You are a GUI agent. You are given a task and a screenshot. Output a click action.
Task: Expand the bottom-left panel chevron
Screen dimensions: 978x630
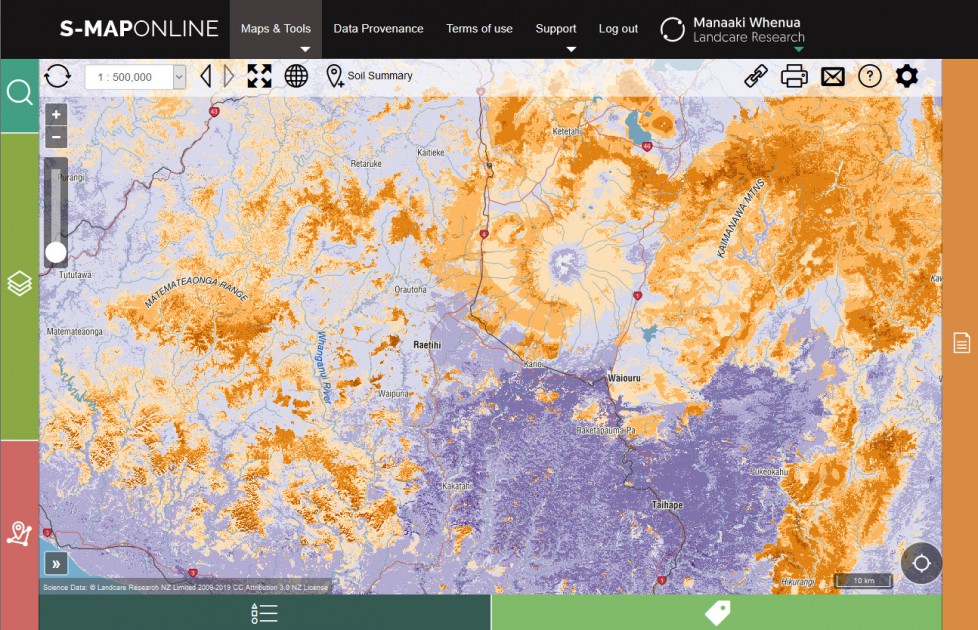coord(58,563)
